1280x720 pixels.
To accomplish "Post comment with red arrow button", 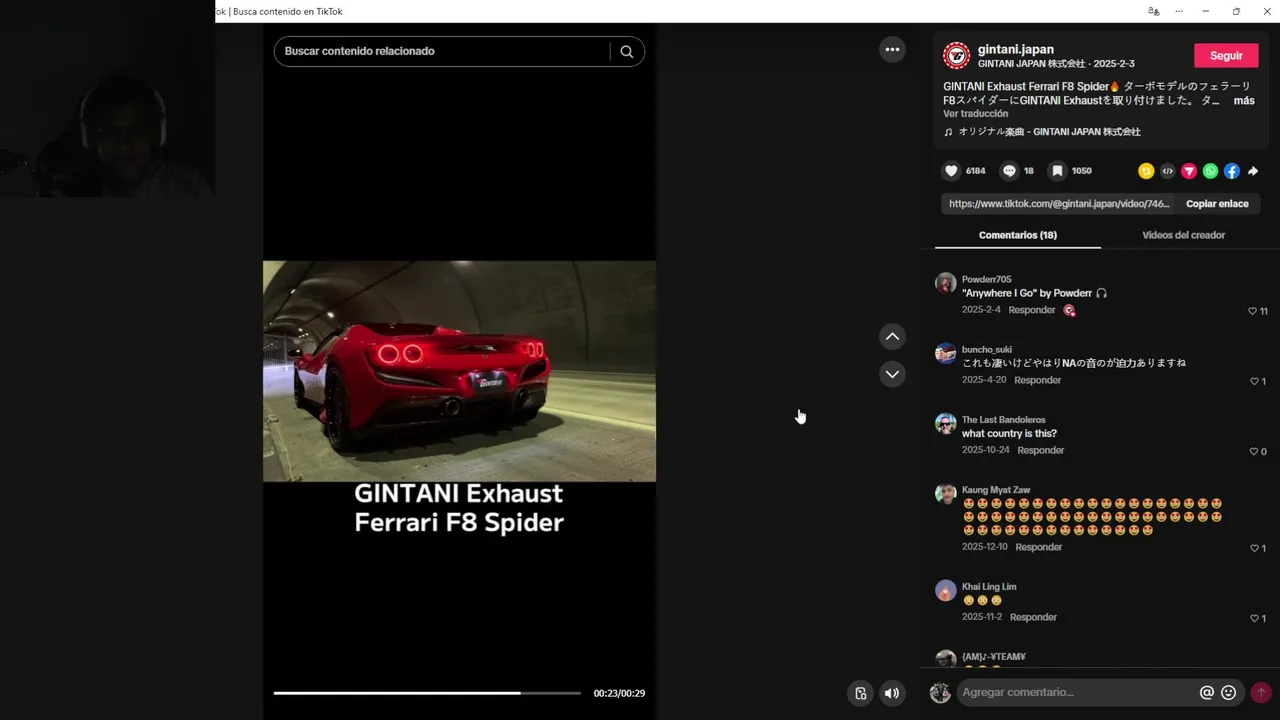I will pyautogui.click(x=1261, y=692).
